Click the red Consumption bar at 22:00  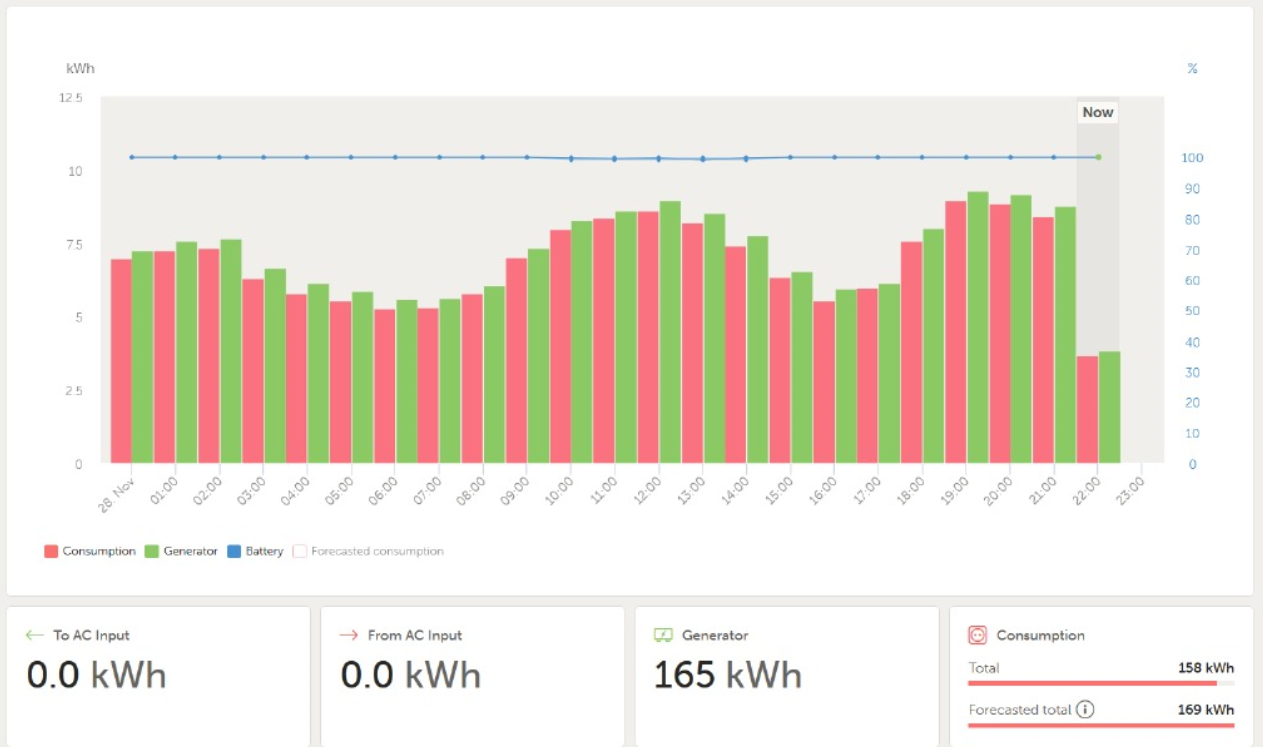click(1087, 410)
